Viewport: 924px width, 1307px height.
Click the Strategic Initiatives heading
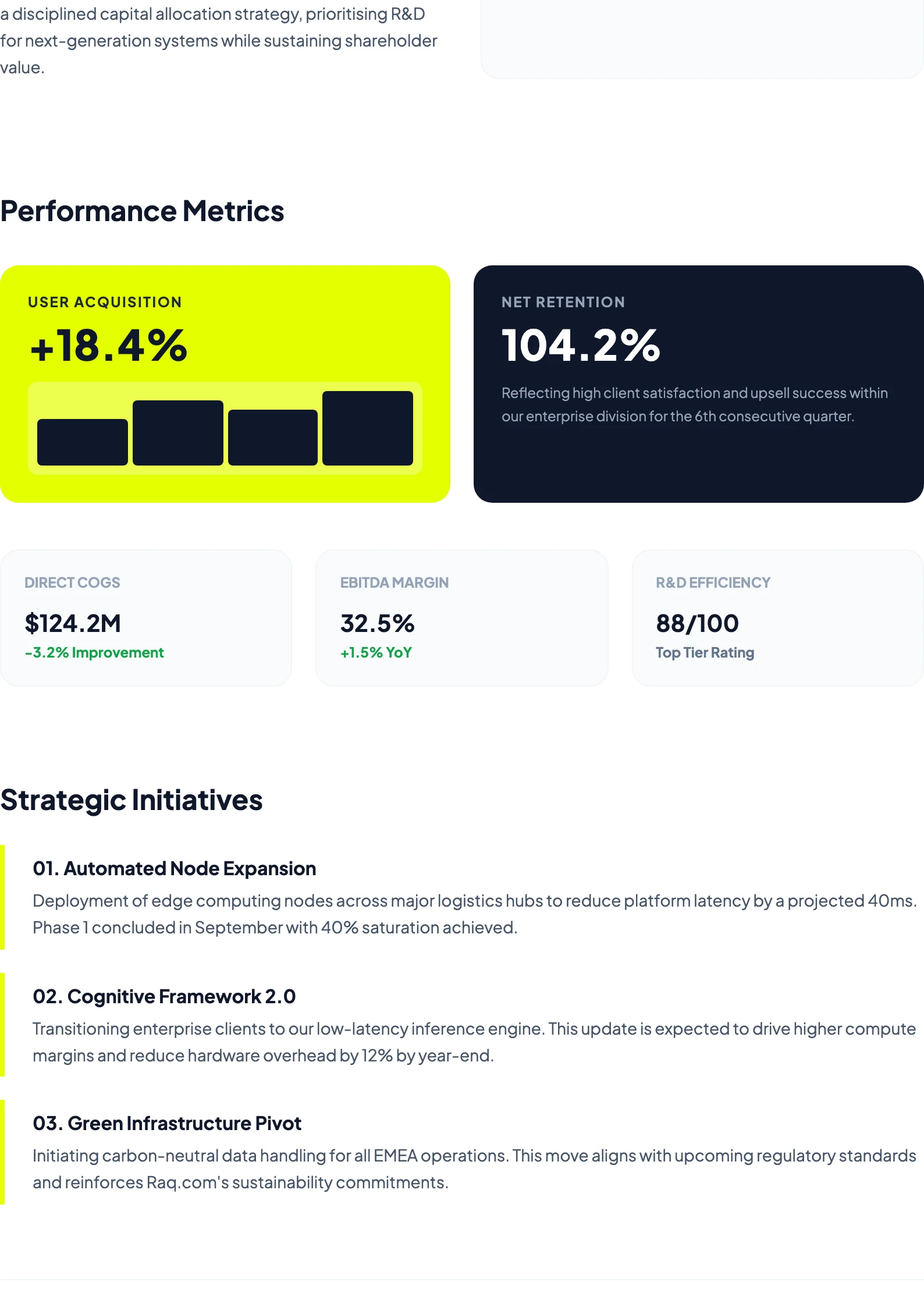(132, 800)
